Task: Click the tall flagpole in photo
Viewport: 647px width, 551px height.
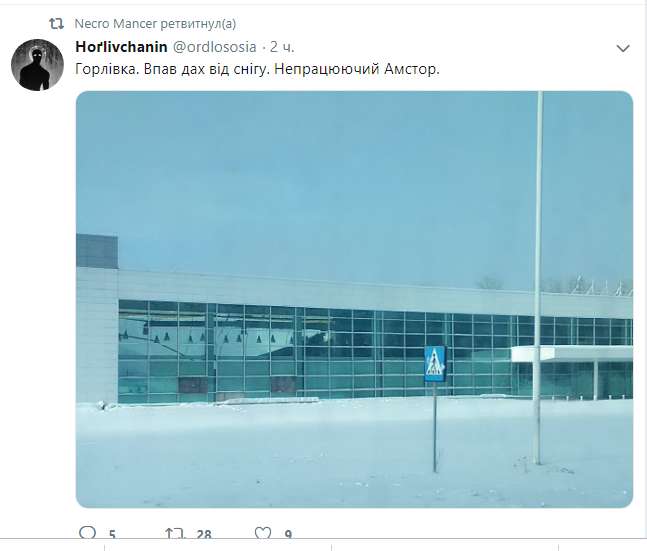Action: coord(538,278)
